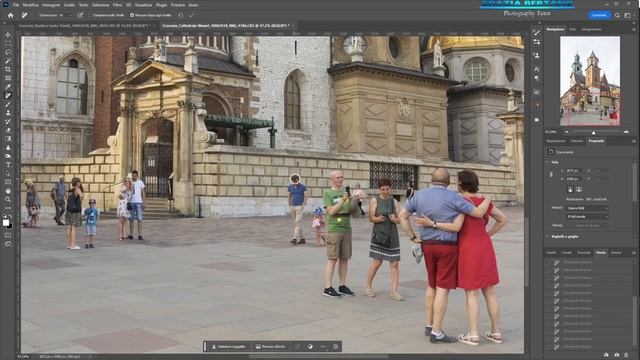Open the Immagine menu
640x360 pixels.
51,5
